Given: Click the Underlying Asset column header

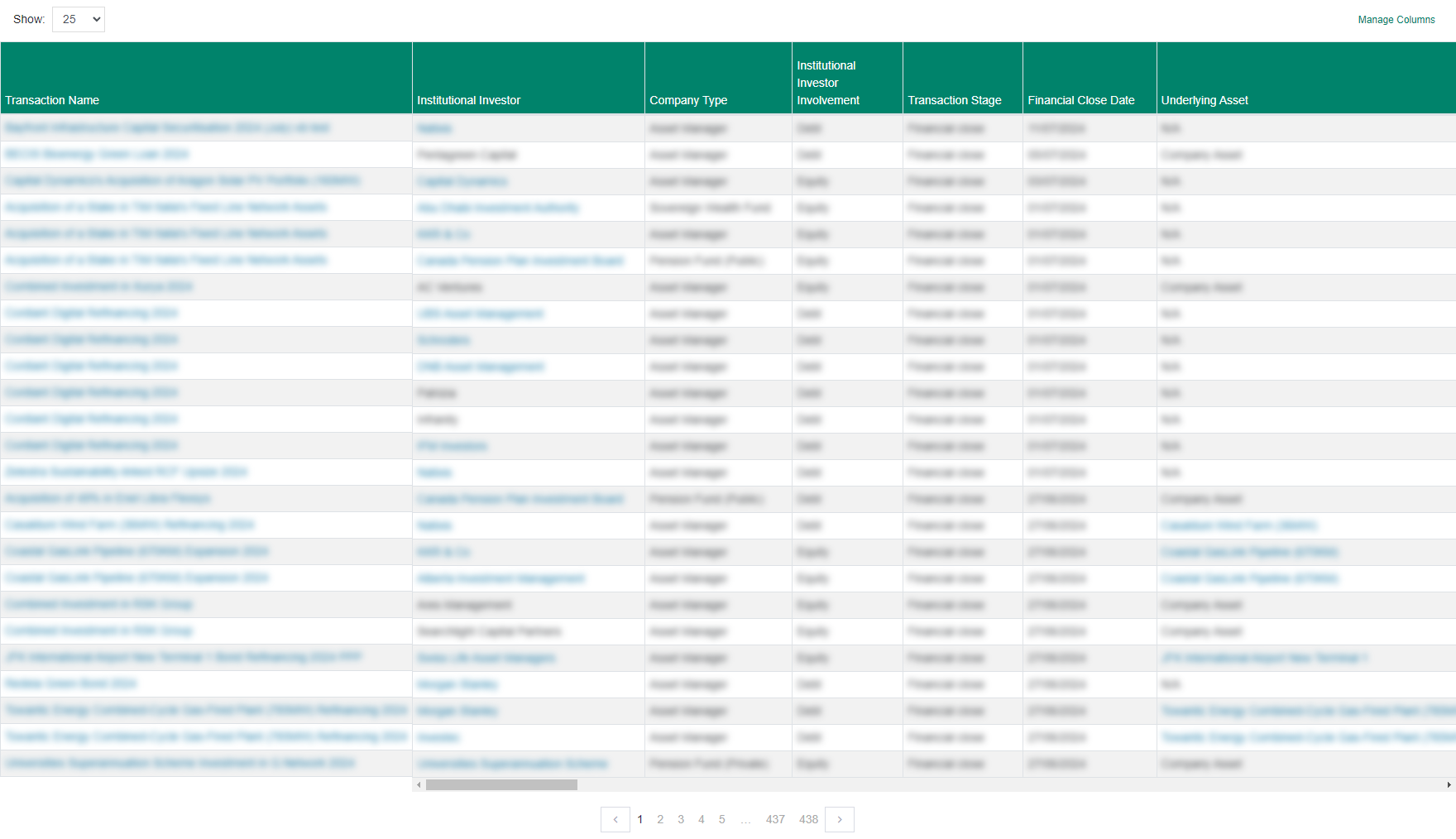Looking at the screenshot, I should click(1204, 100).
